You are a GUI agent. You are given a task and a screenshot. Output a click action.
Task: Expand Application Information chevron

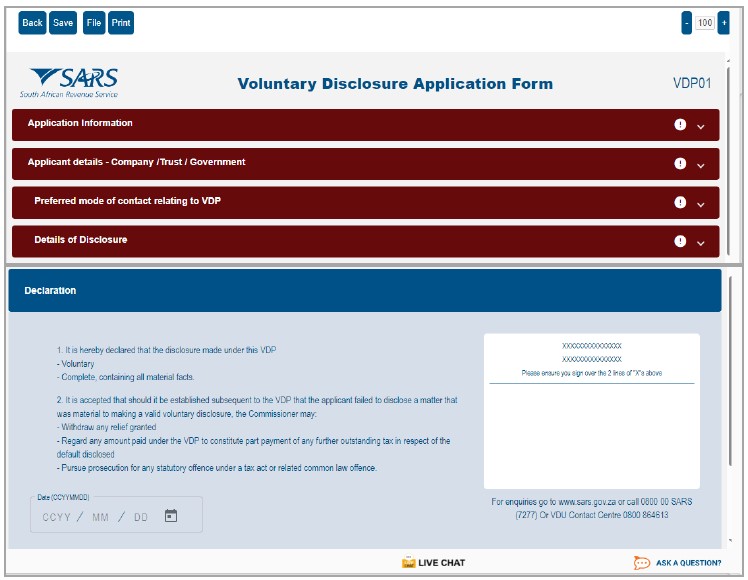tap(701, 126)
